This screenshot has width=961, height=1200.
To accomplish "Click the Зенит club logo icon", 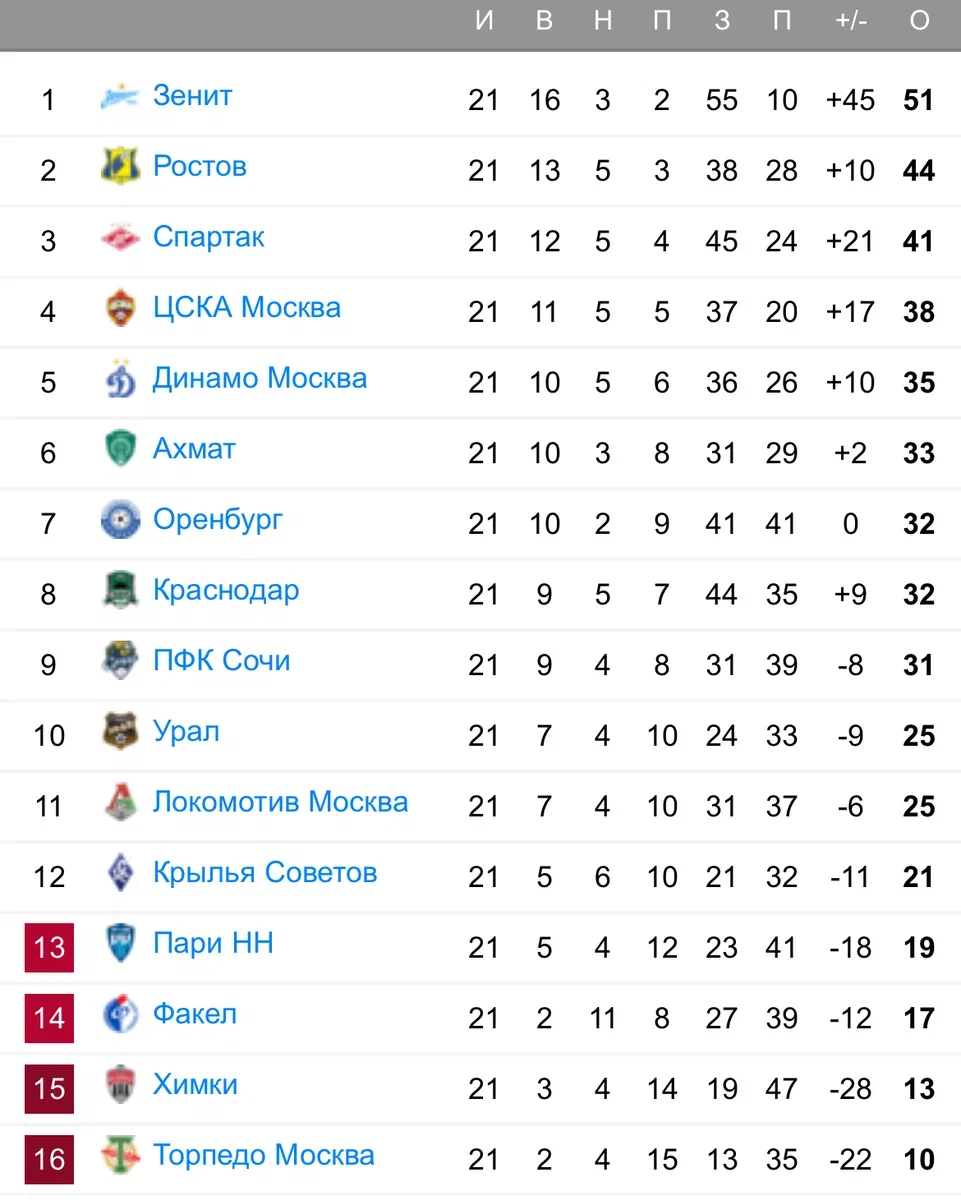I will pyautogui.click(x=120, y=97).
